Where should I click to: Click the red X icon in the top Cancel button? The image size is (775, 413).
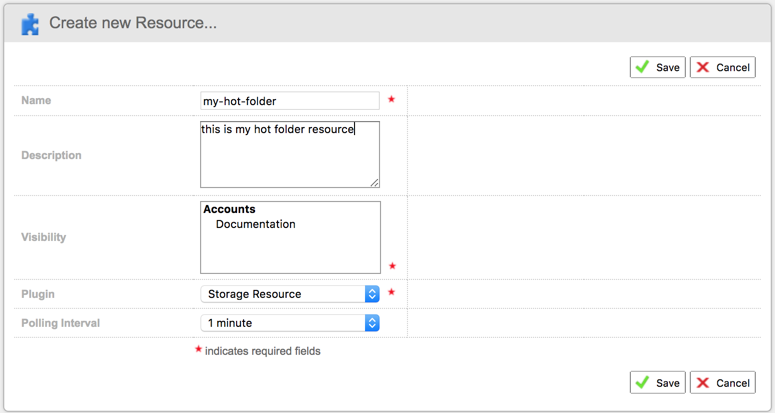click(702, 67)
